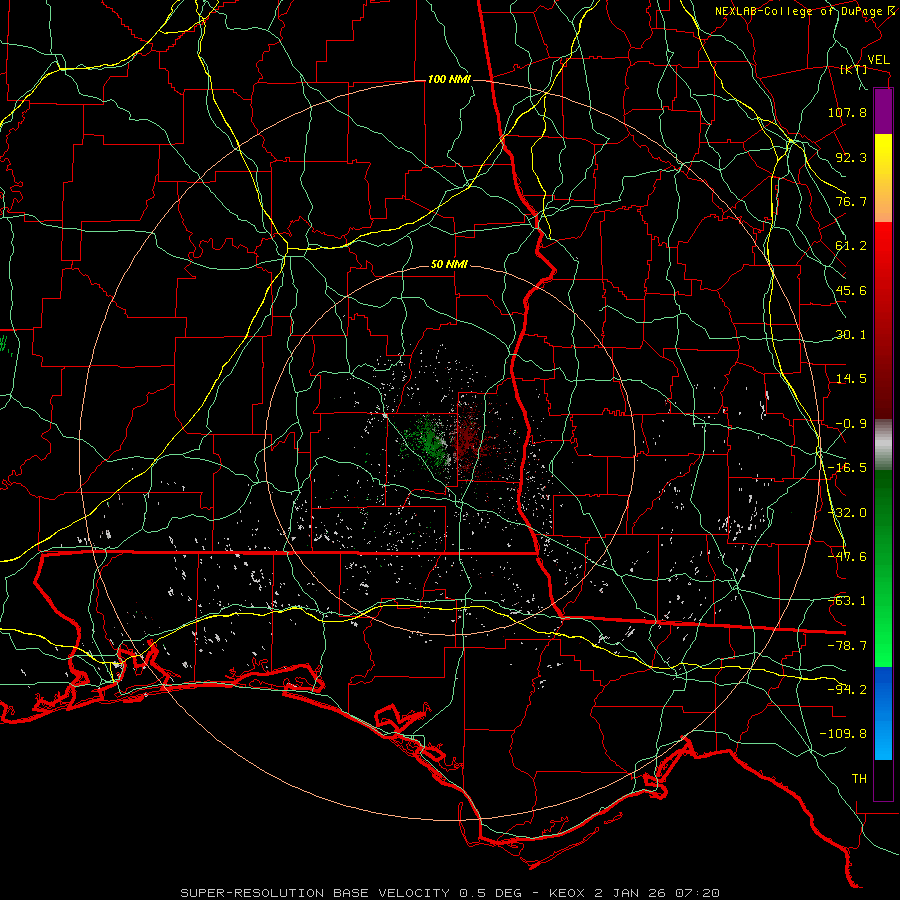Click the red outbound velocity echo cluster

pos(472,439)
